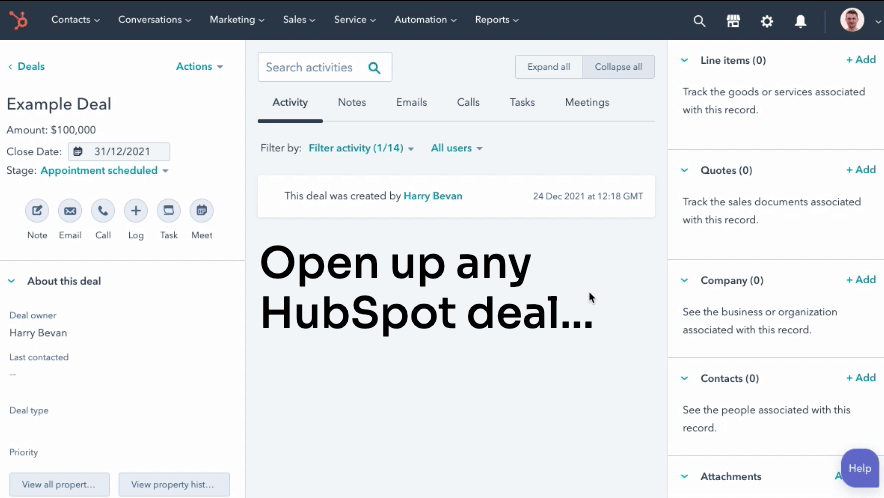
Task: Open the Reports menu
Action: coord(496,20)
